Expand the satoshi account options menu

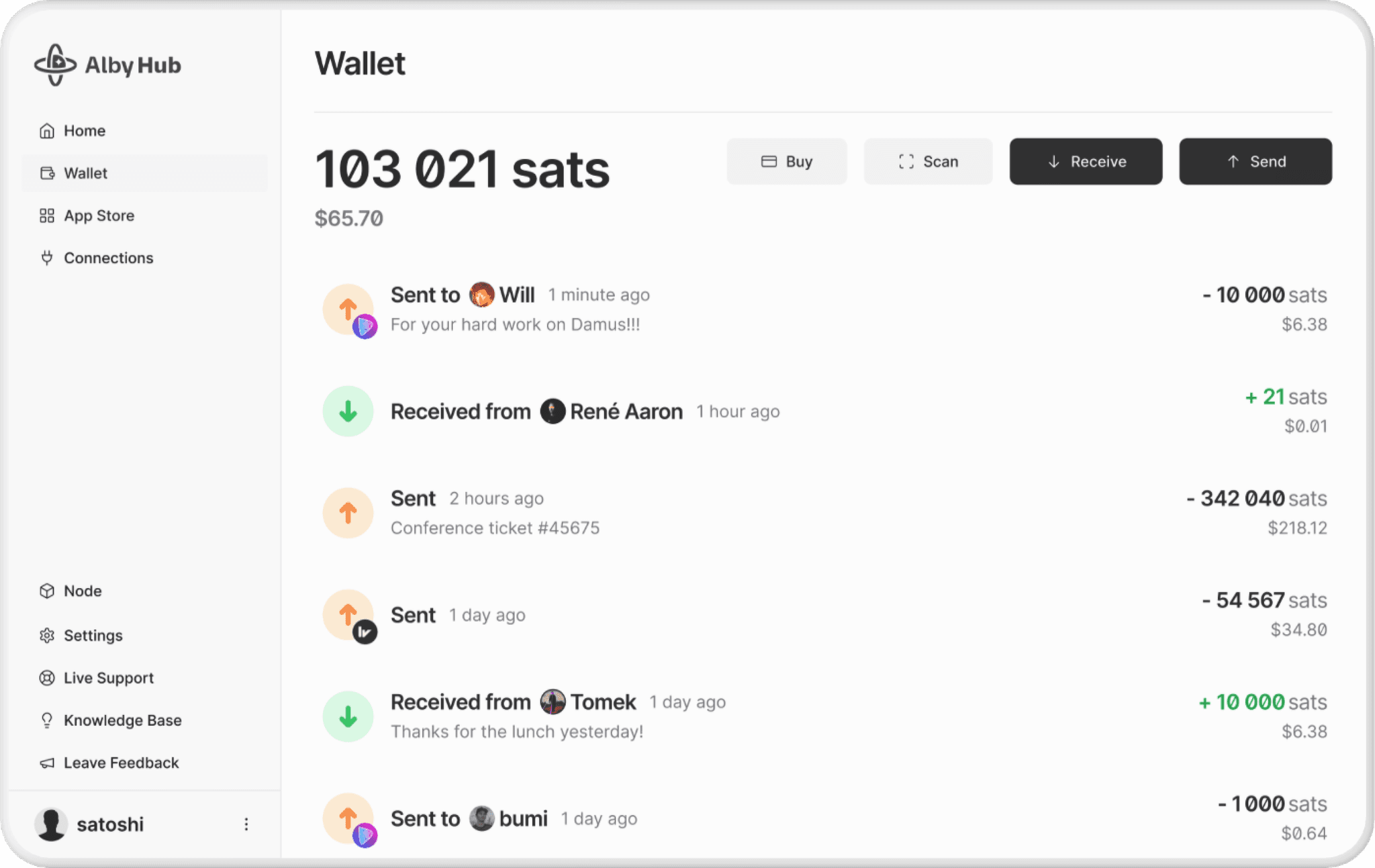tap(246, 824)
